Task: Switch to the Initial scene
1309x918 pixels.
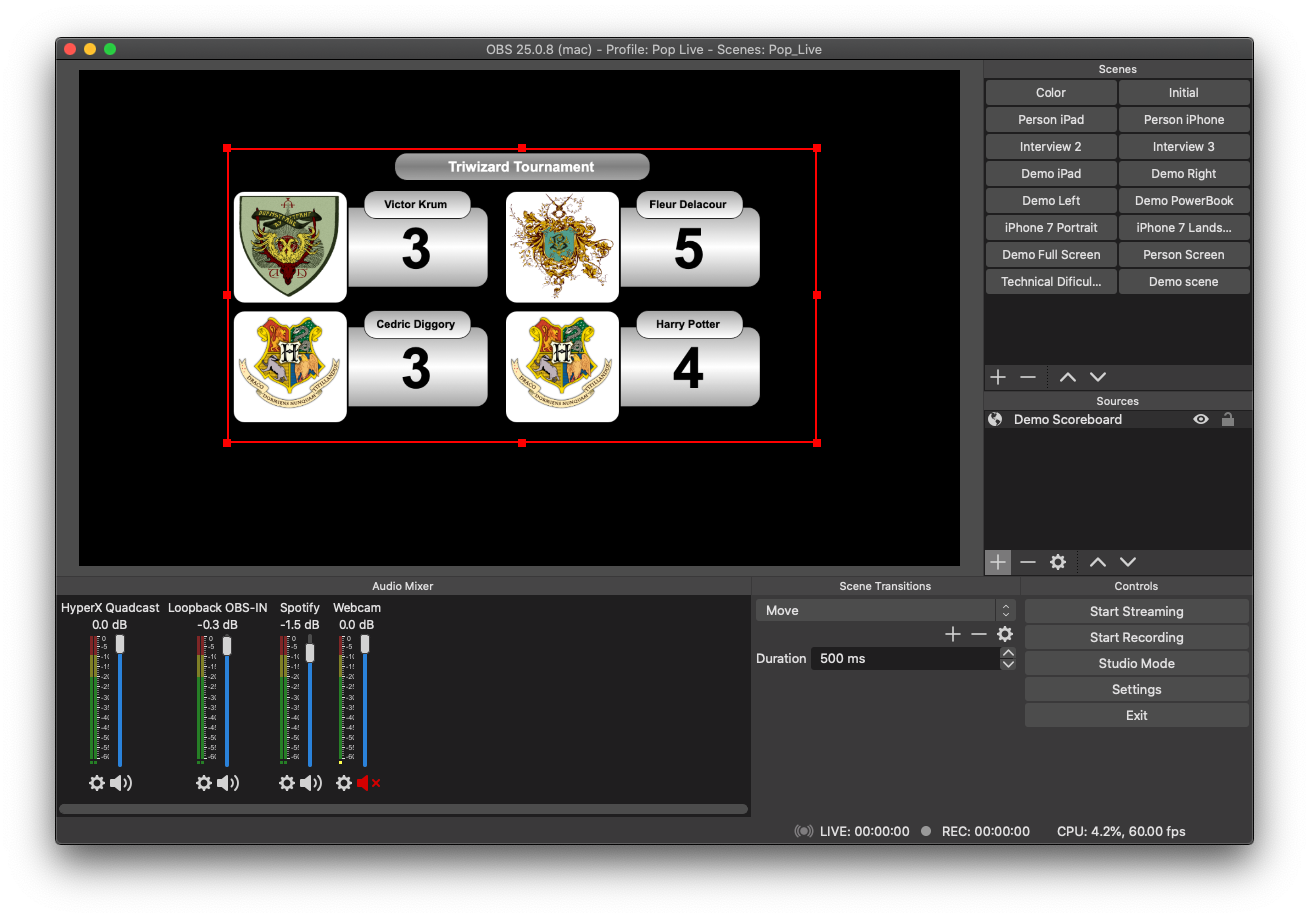Action: click(x=1184, y=93)
